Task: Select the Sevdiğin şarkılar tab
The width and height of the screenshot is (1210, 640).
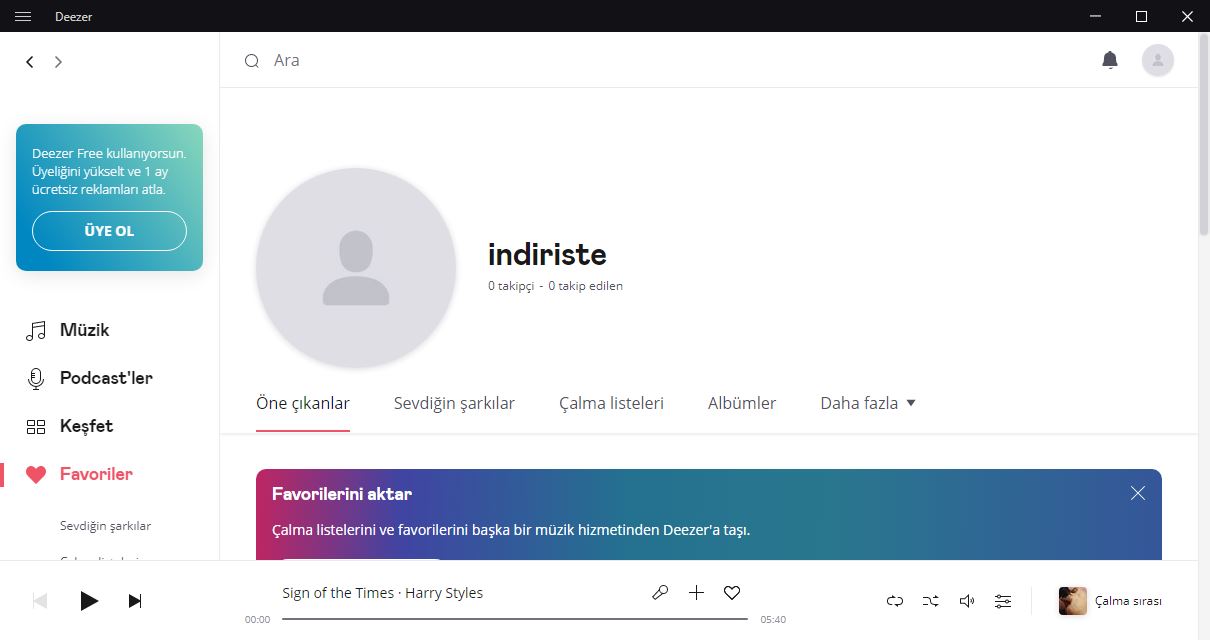Action: point(454,404)
